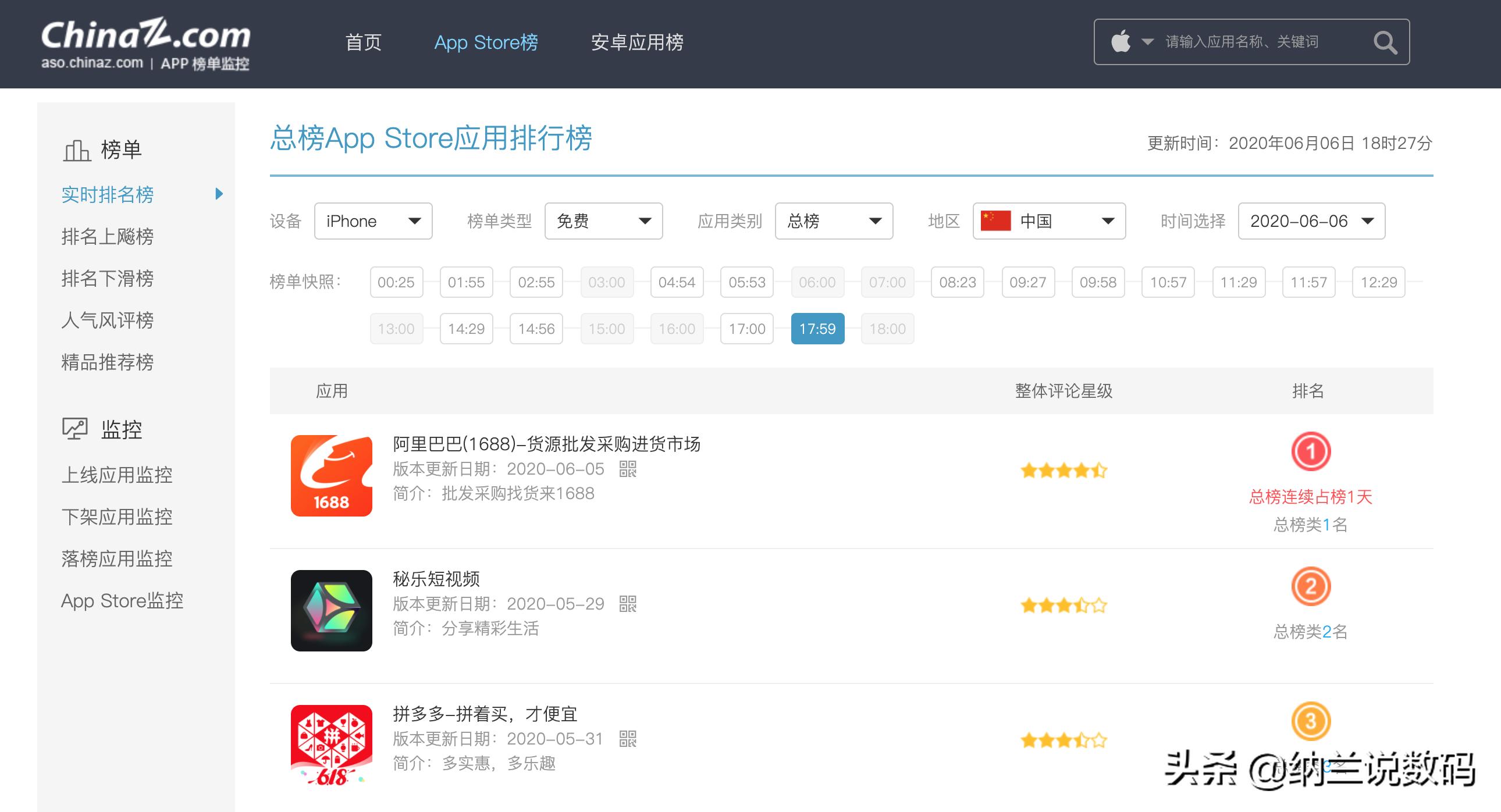This screenshot has height=812, width=1501.
Task: Select the 11:57 snapshot
Action: [x=1308, y=282]
